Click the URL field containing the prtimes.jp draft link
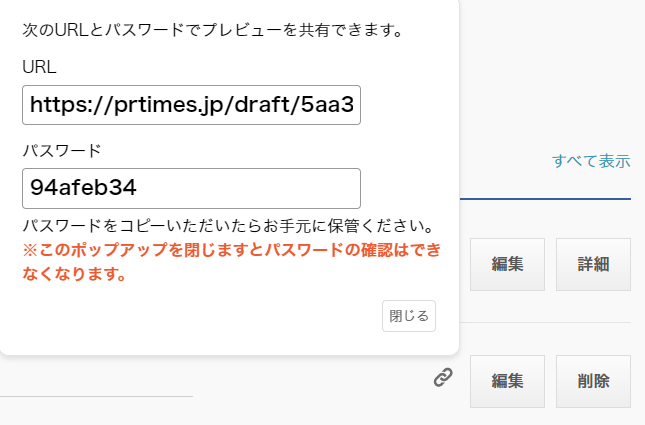 190,105
